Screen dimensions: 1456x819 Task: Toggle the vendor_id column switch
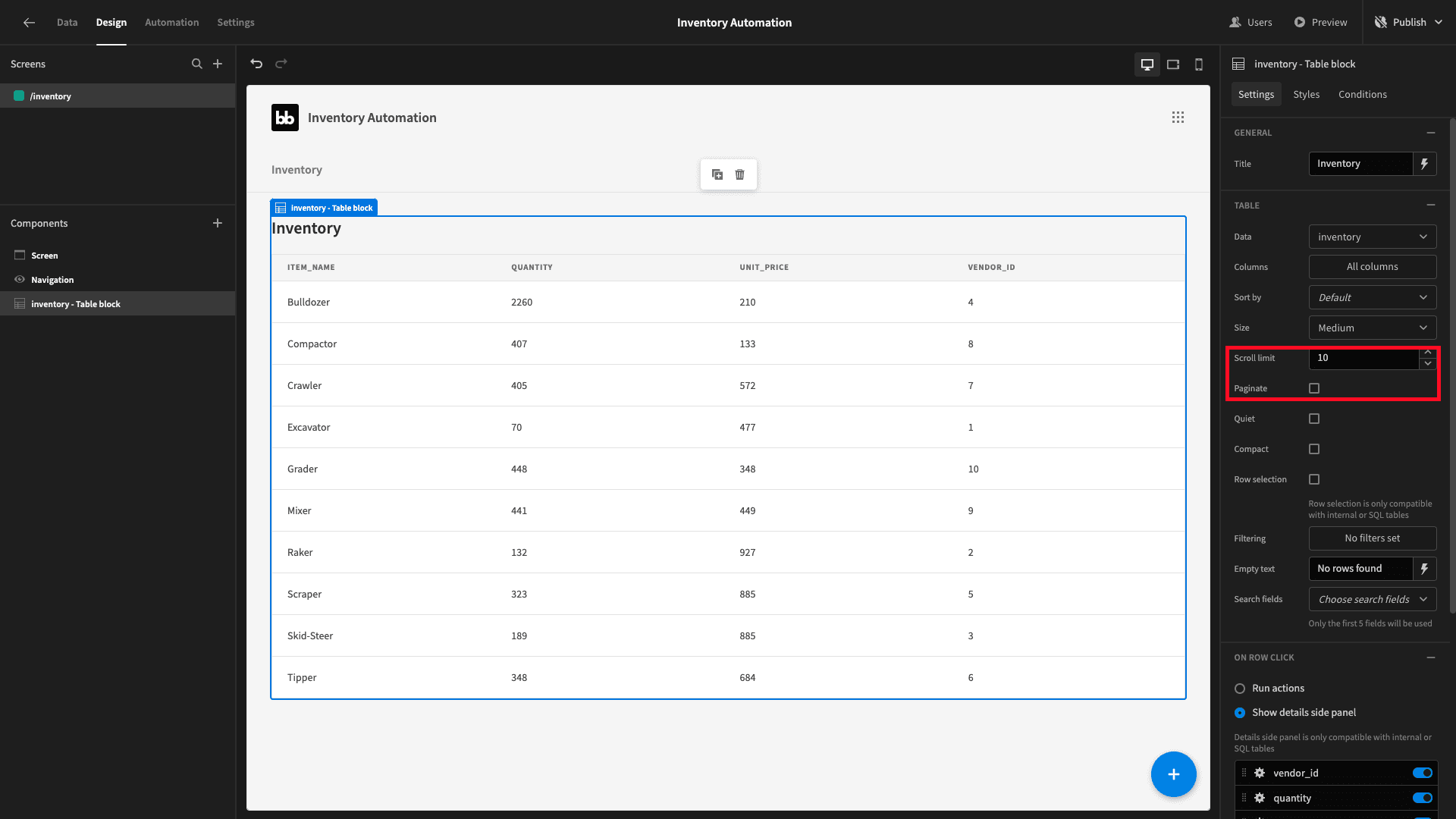(1423, 773)
